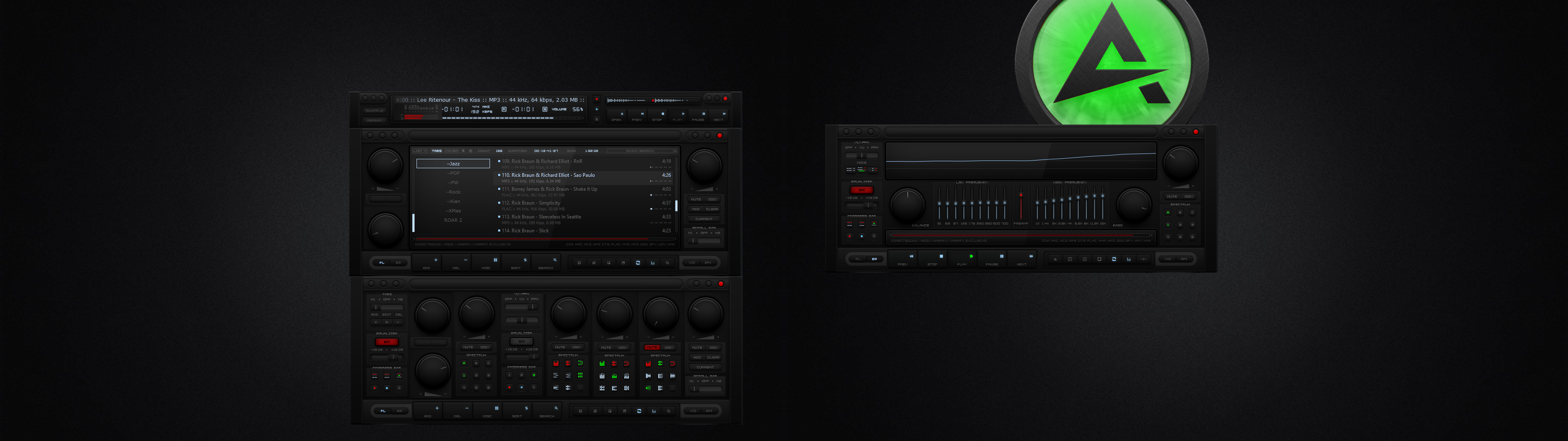This screenshot has height=441, width=1568.
Task: Open Misc menu in playlist window
Action: point(486,263)
